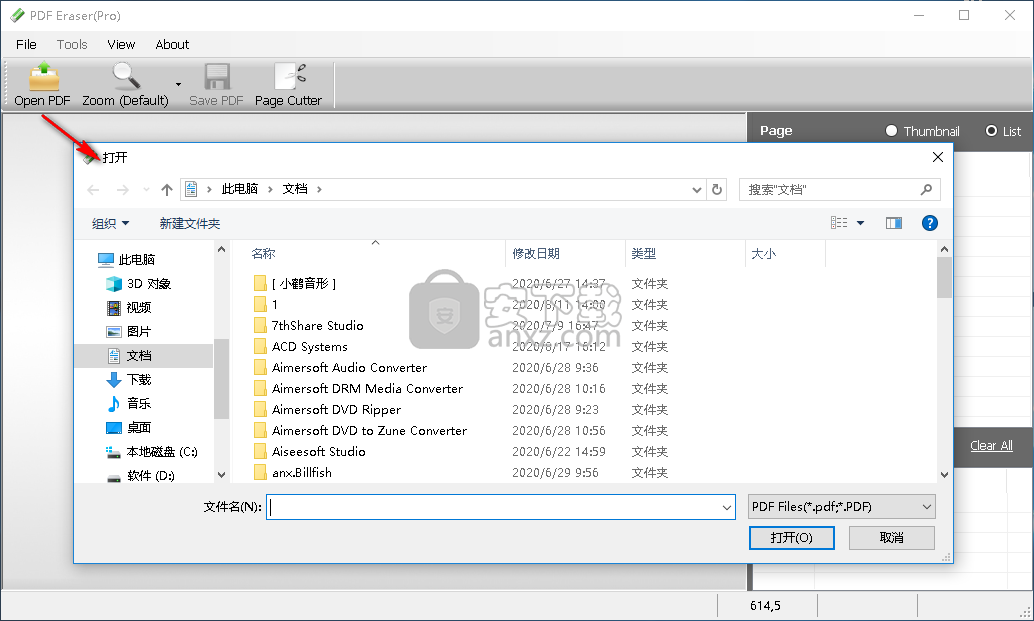Click the 取消 button

pyautogui.click(x=892, y=538)
